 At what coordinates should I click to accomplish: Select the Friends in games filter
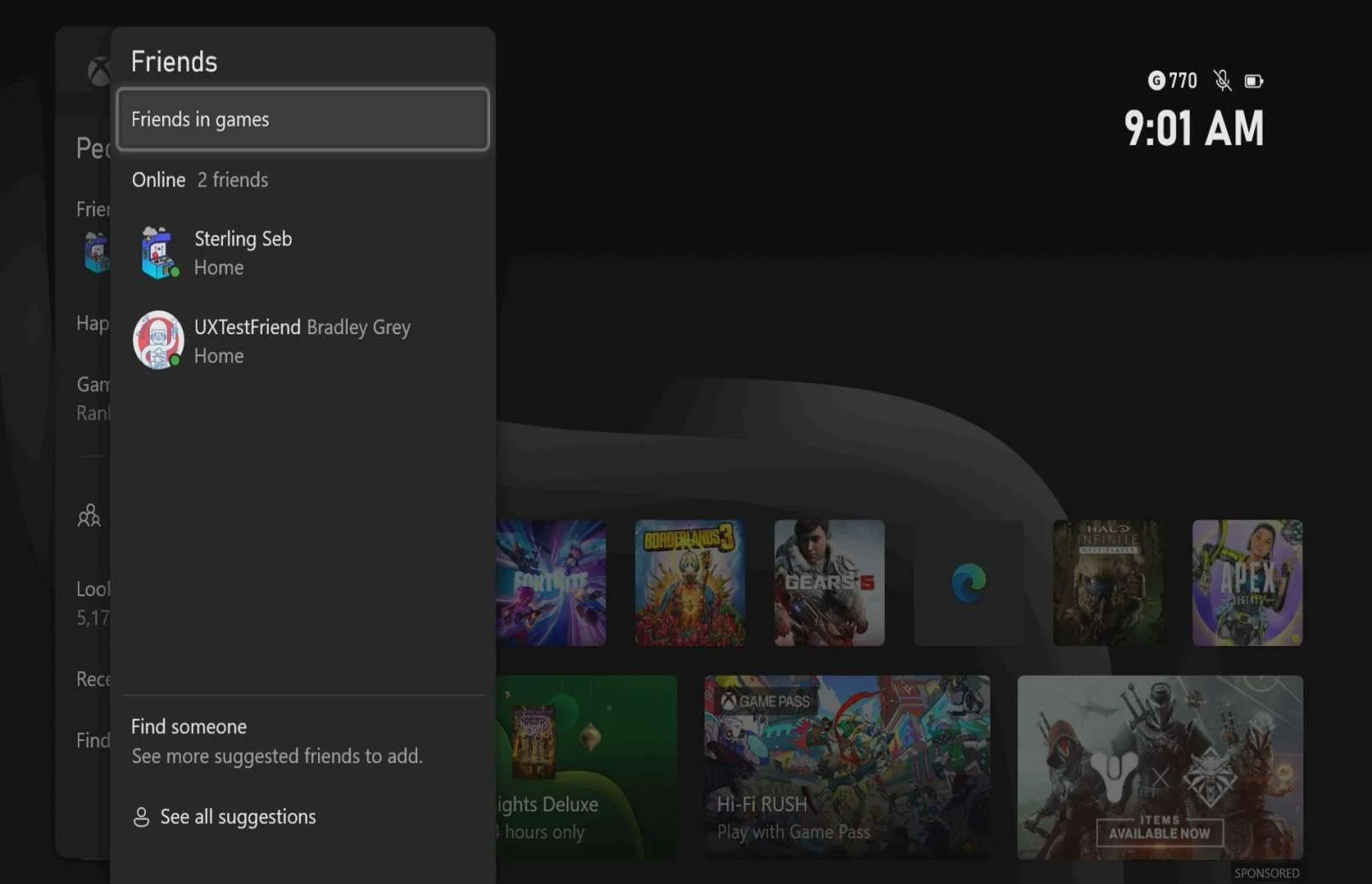tap(303, 120)
